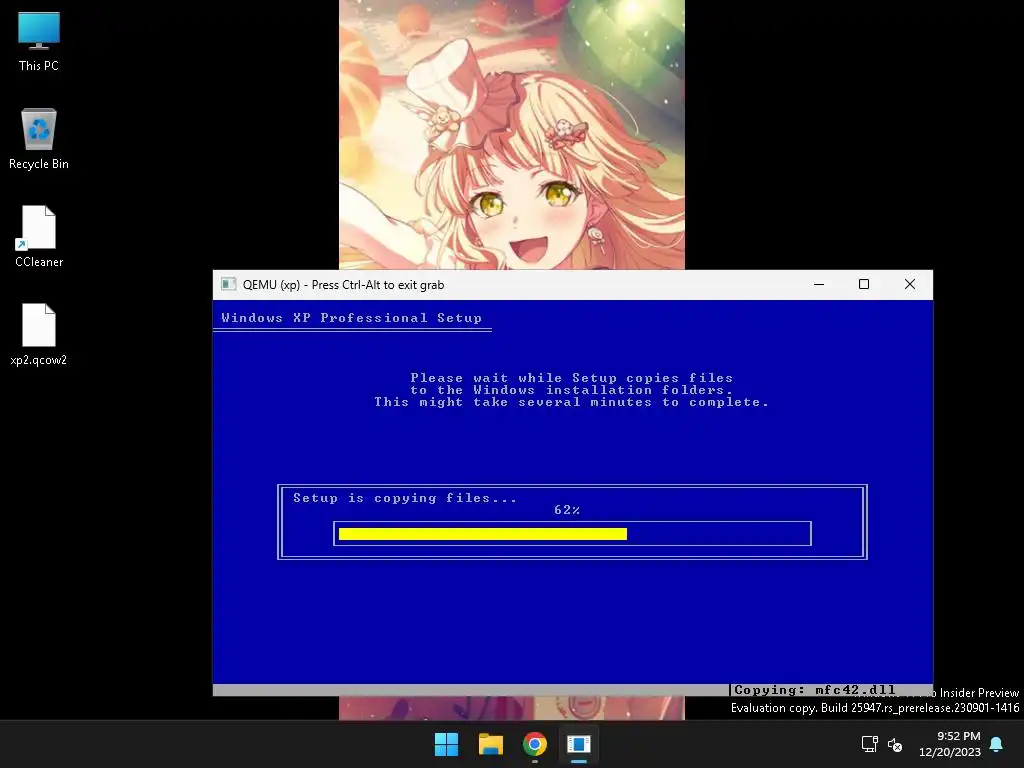Maximize the QEMU (xp) window
The height and width of the screenshot is (768, 1024).
tap(864, 284)
